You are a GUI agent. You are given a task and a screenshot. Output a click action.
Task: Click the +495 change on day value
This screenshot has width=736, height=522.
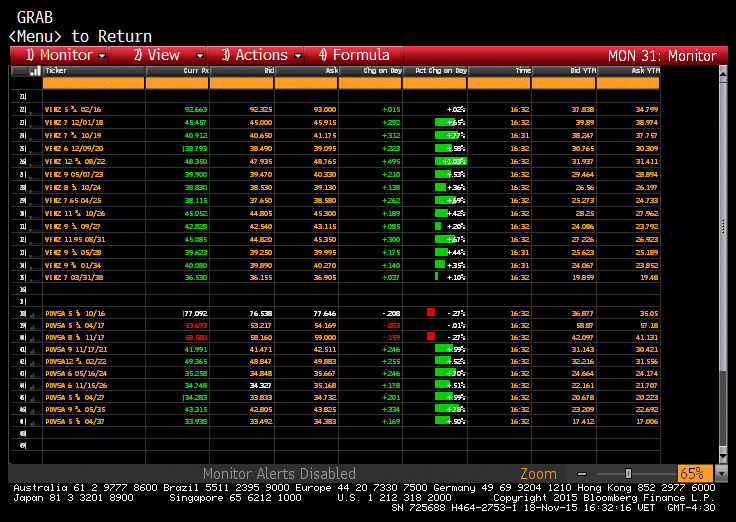(391, 161)
